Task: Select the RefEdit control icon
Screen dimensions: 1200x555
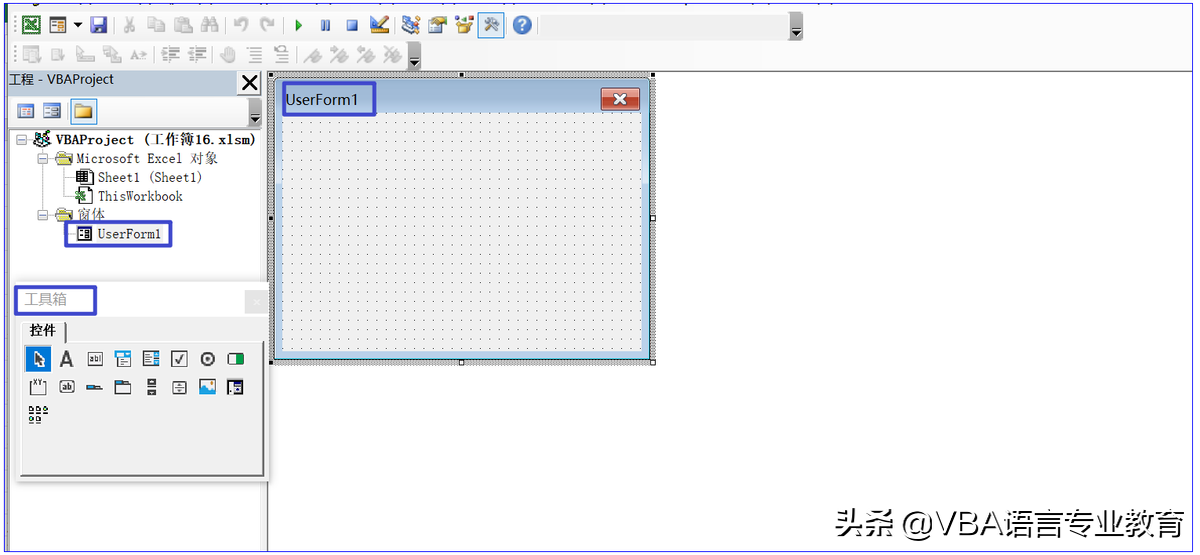Action: click(235, 387)
